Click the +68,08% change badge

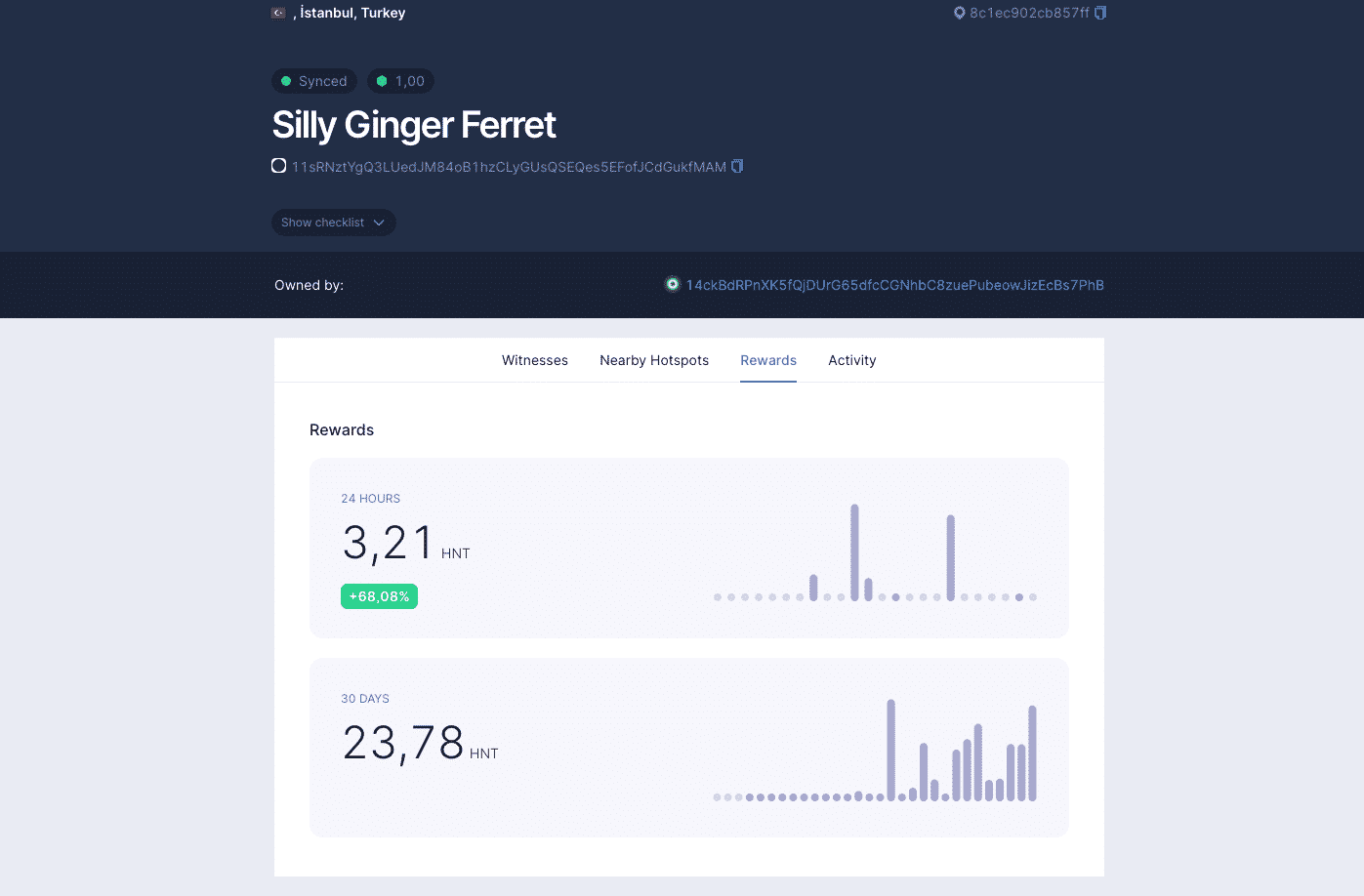(379, 596)
